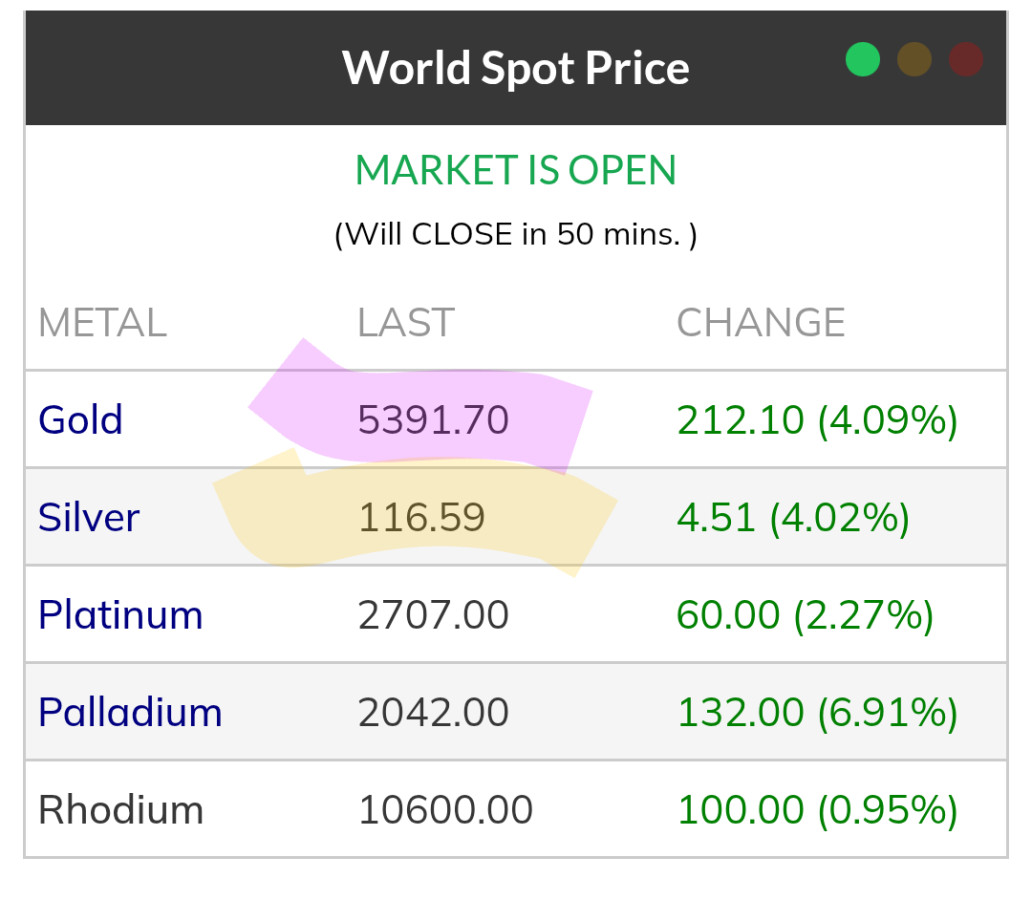
Task: Click the green status dot
Action: point(862,60)
